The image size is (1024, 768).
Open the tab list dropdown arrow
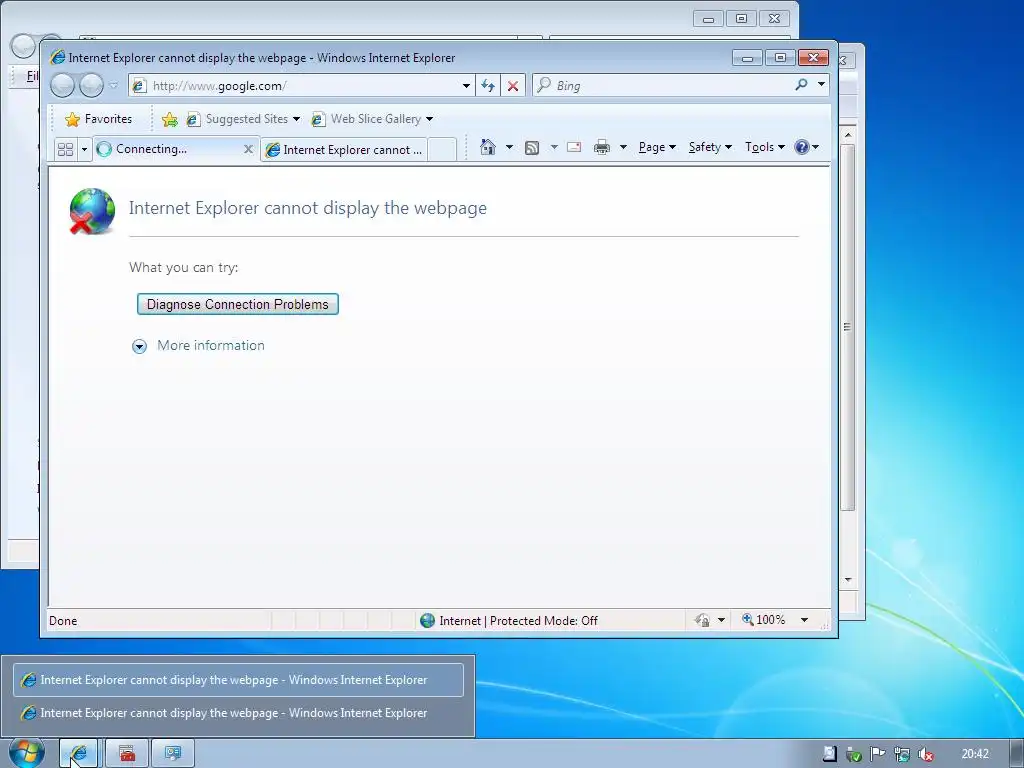[x=84, y=150]
